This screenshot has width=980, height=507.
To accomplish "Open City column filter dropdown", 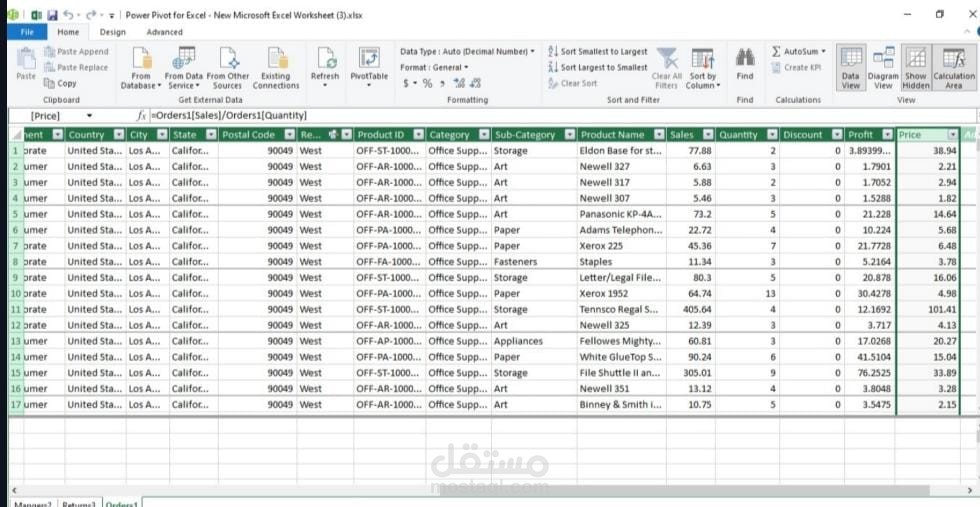I will pyautogui.click(x=161, y=135).
